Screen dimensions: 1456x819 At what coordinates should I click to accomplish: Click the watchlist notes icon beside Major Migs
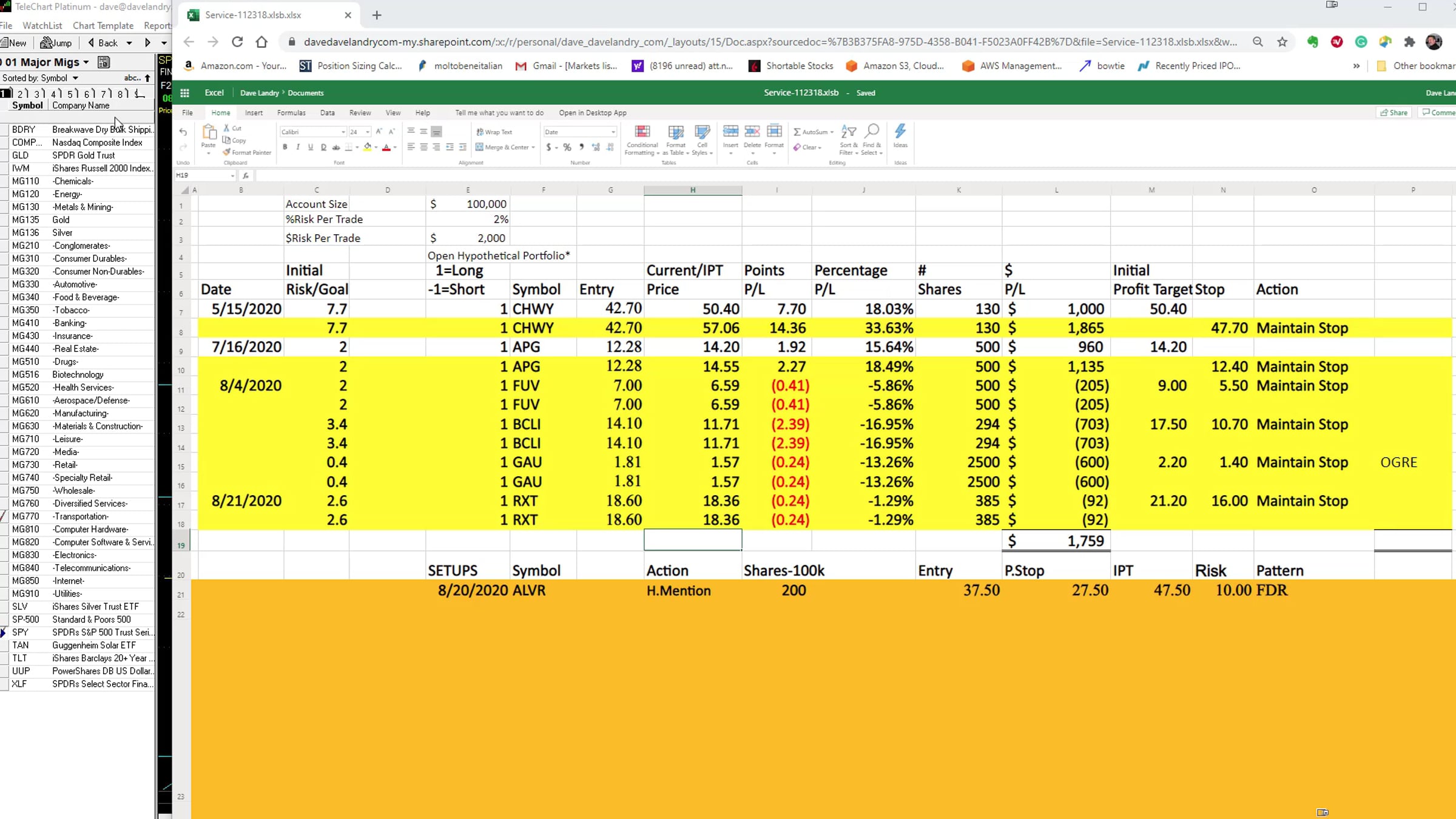click(104, 62)
